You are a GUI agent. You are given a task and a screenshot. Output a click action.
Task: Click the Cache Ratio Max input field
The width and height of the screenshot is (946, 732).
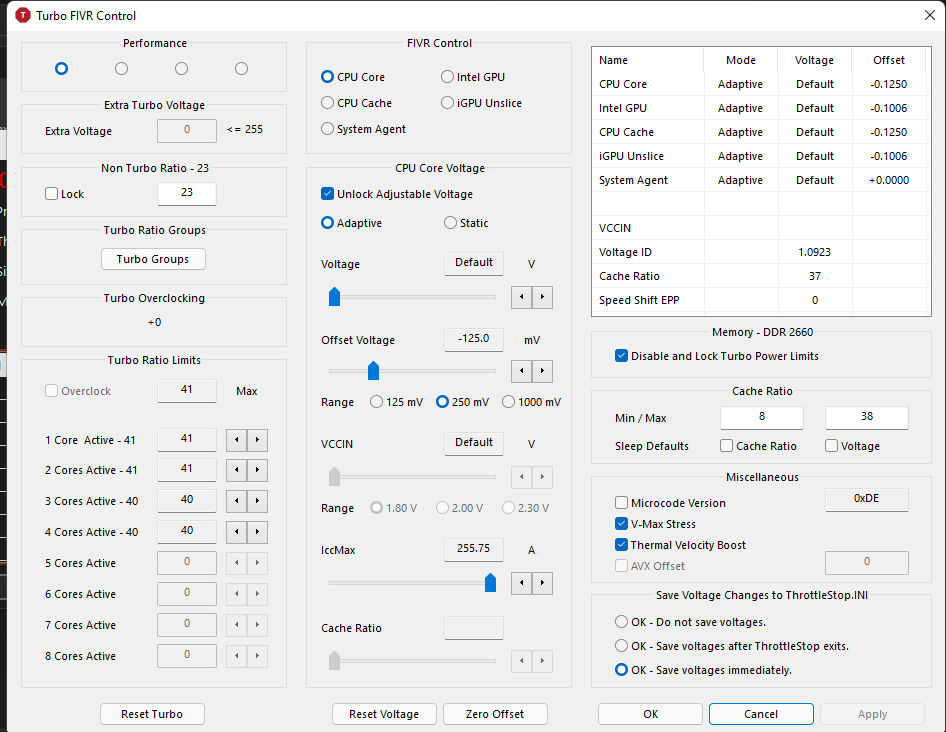click(867, 417)
